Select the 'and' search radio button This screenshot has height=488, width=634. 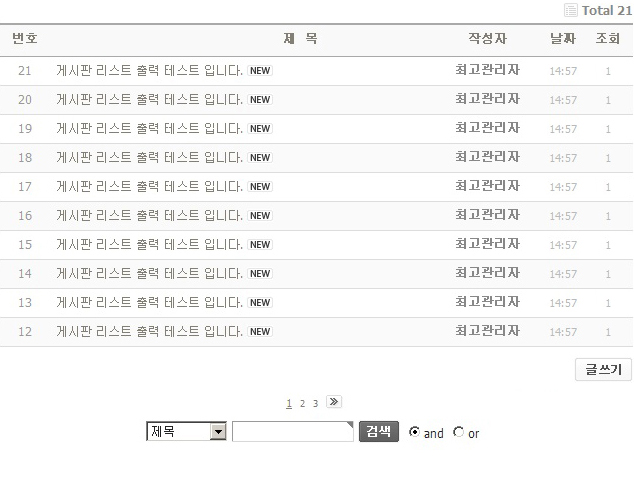coord(415,432)
